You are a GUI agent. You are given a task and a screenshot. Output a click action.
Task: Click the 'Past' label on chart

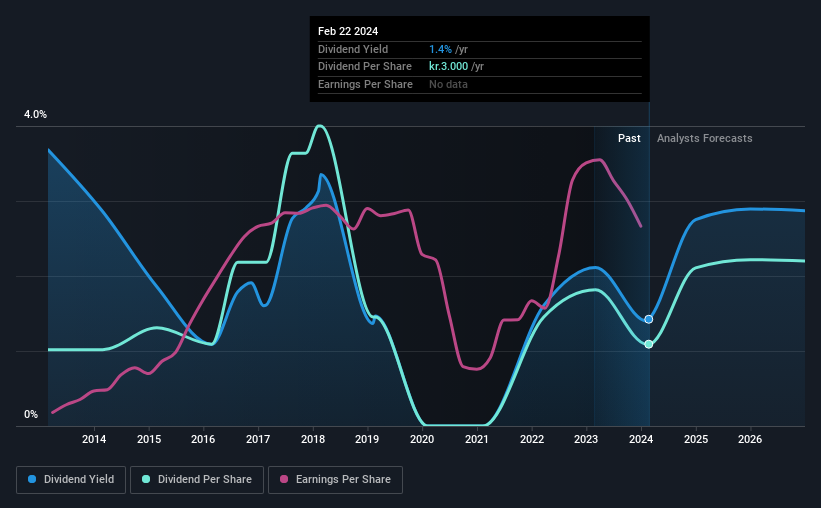point(629,138)
